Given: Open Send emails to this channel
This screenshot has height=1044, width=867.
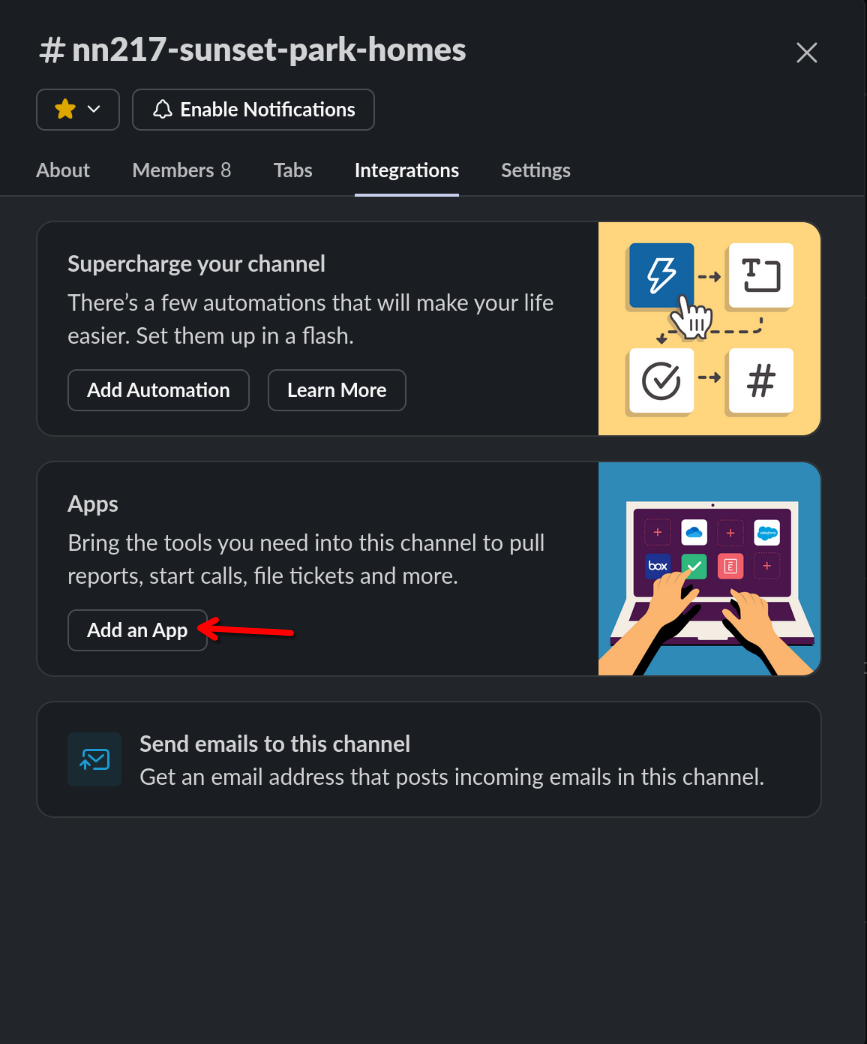Looking at the screenshot, I should coord(275,744).
